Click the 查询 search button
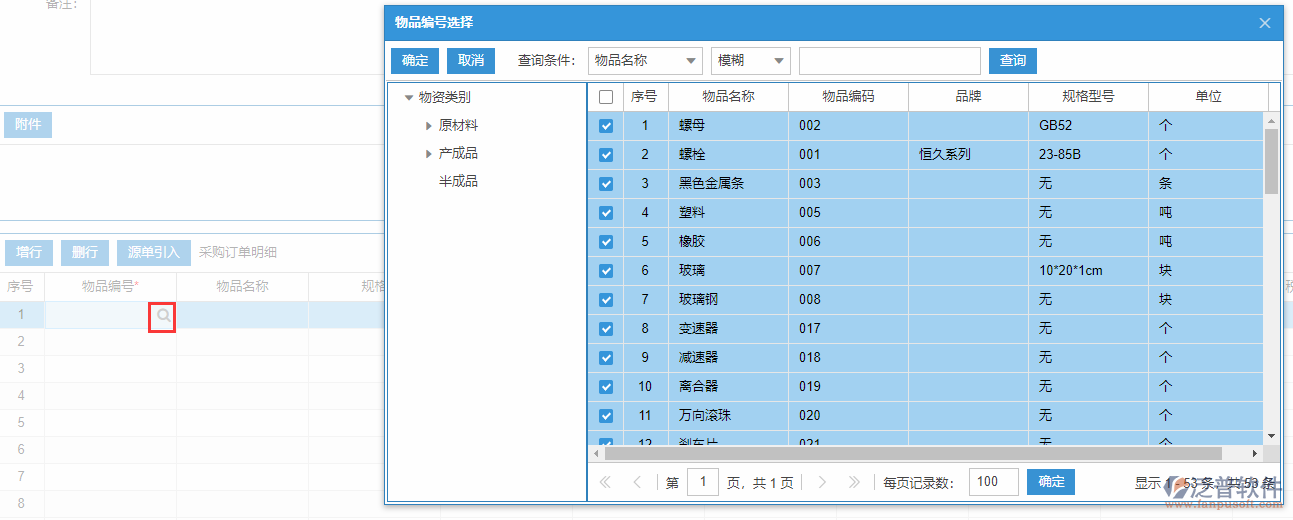 click(x=1012, y=61)
